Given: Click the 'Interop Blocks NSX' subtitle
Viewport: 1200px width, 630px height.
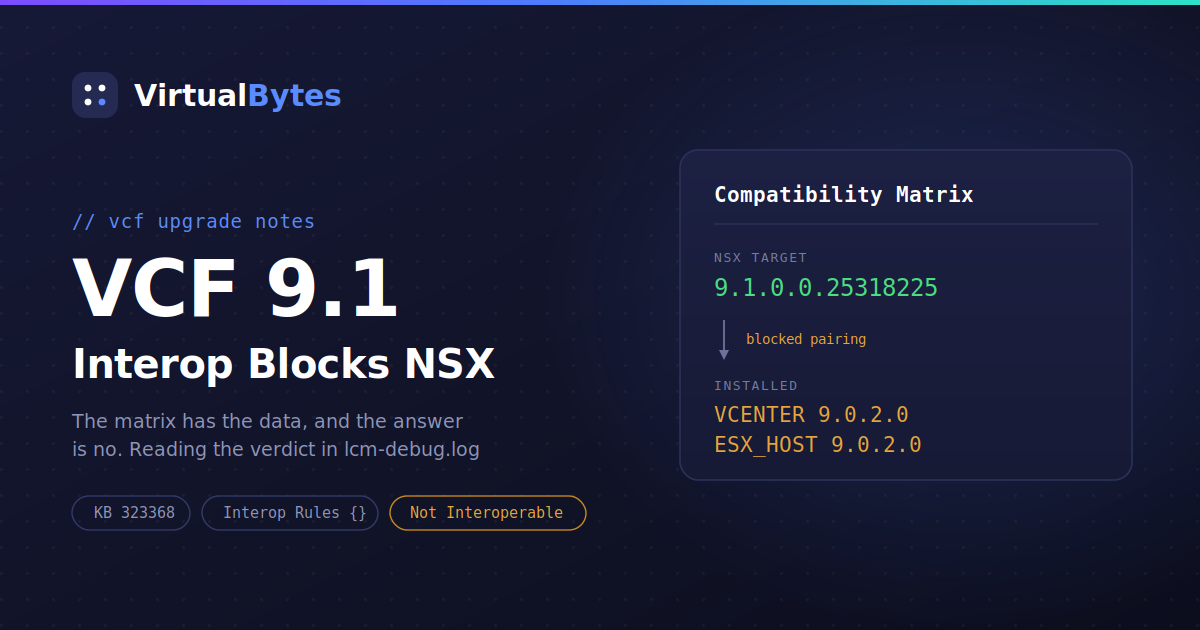Looking at the screenshot, I should tap(284, 364).
